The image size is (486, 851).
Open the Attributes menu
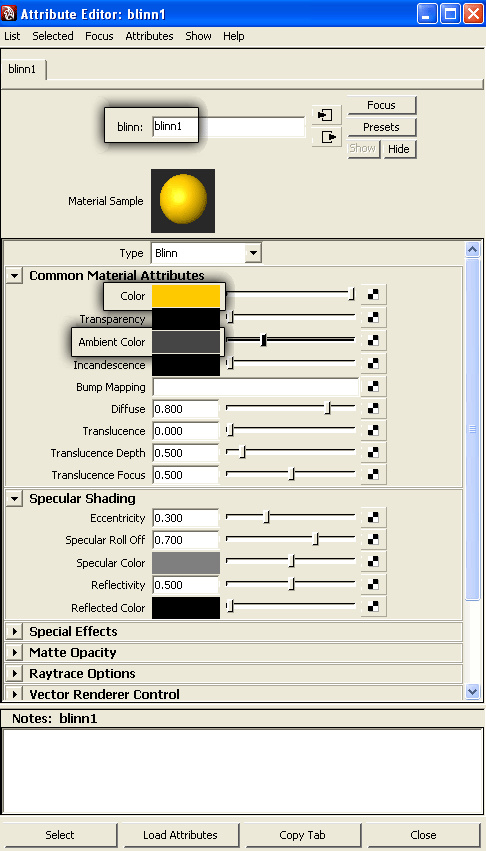click(x=149, y=36)
